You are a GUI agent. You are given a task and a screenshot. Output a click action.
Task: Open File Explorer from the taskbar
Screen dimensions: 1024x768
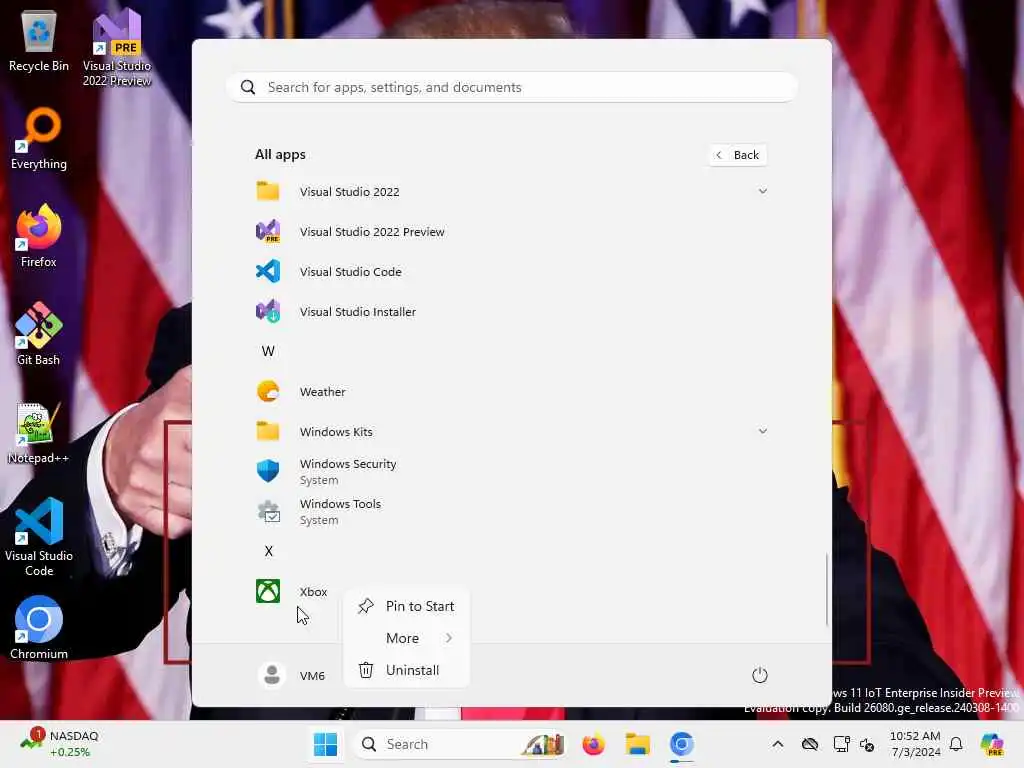pos(637,744)
